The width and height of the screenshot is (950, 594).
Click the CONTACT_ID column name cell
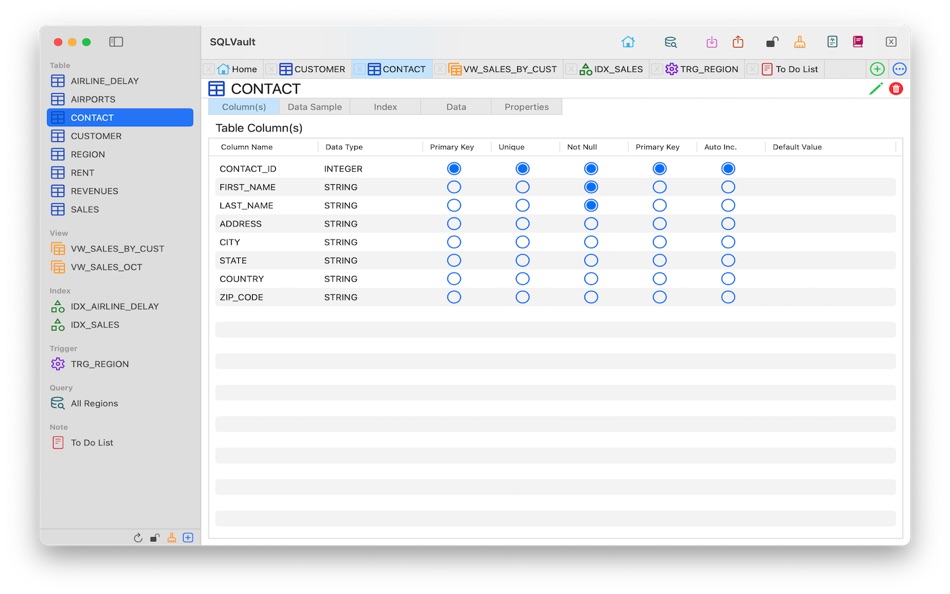248,169
